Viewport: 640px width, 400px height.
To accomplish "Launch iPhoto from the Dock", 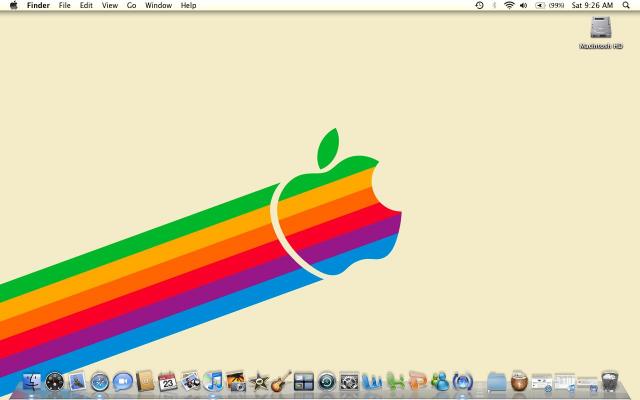I will [x=236, y=381].
